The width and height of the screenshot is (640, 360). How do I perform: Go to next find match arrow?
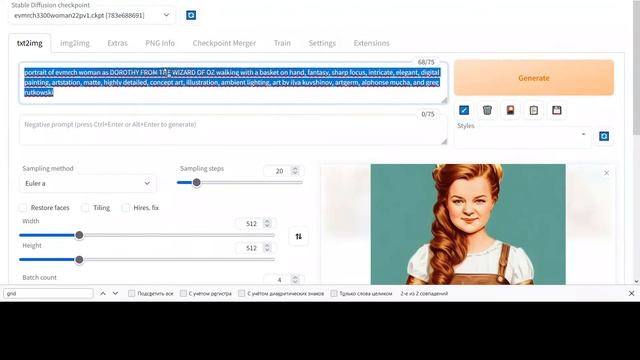(x=116, y=293)
